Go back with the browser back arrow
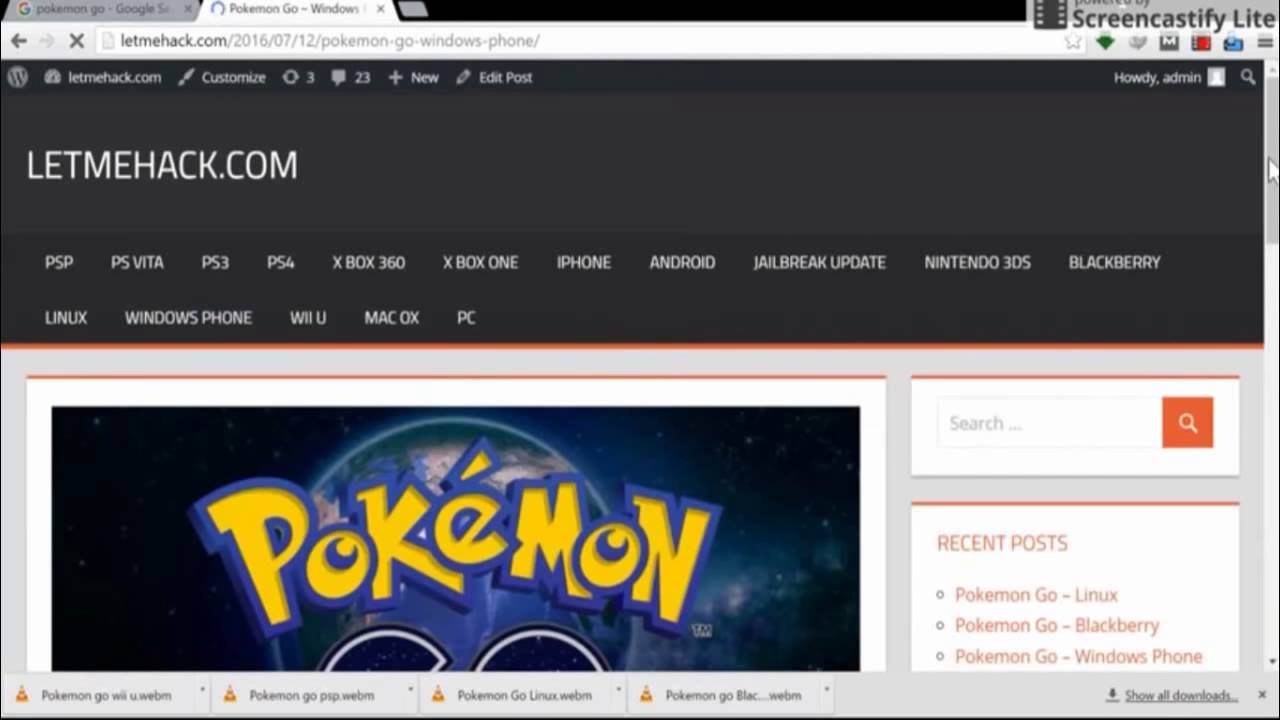Viewport: 1280px width, 720px height. (18, 41)
